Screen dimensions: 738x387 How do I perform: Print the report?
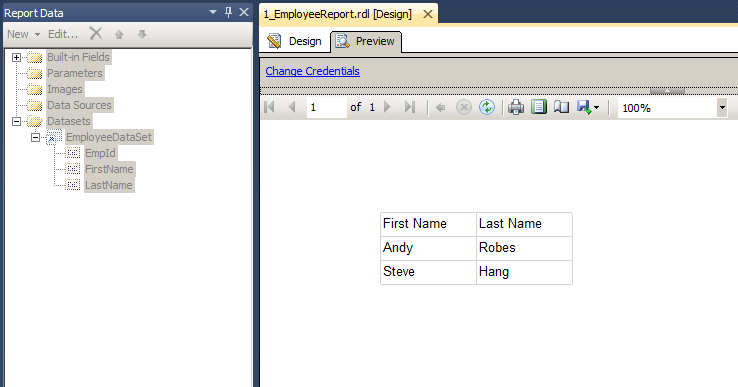tap(516, 107)
